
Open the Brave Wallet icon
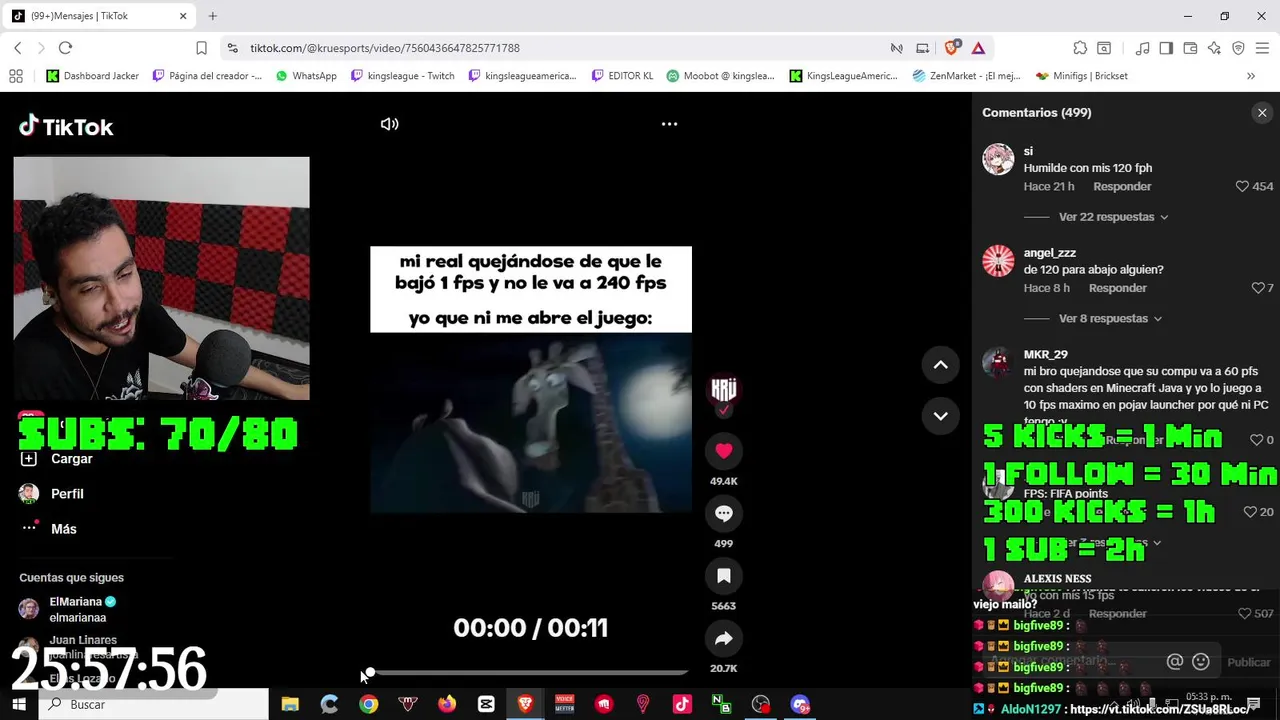point(1190,48)
